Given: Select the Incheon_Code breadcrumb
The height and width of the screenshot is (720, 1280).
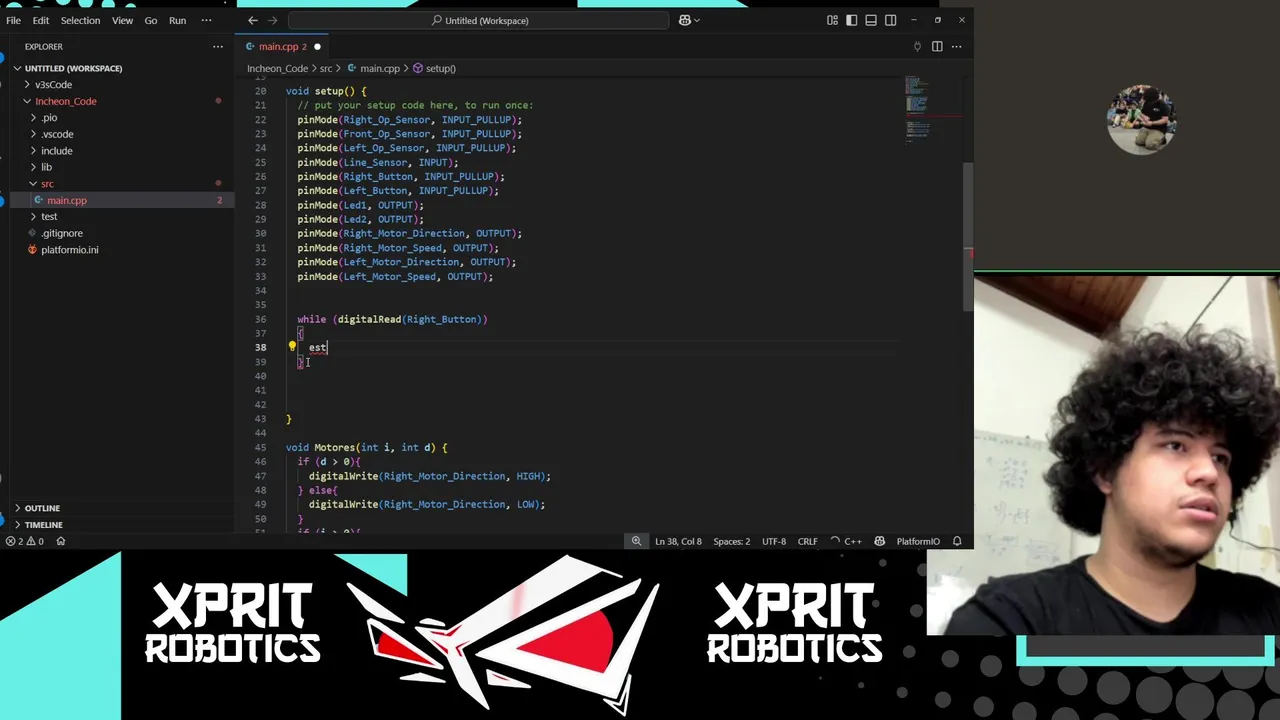Looking at the screenshot, I should click(277, 68).
